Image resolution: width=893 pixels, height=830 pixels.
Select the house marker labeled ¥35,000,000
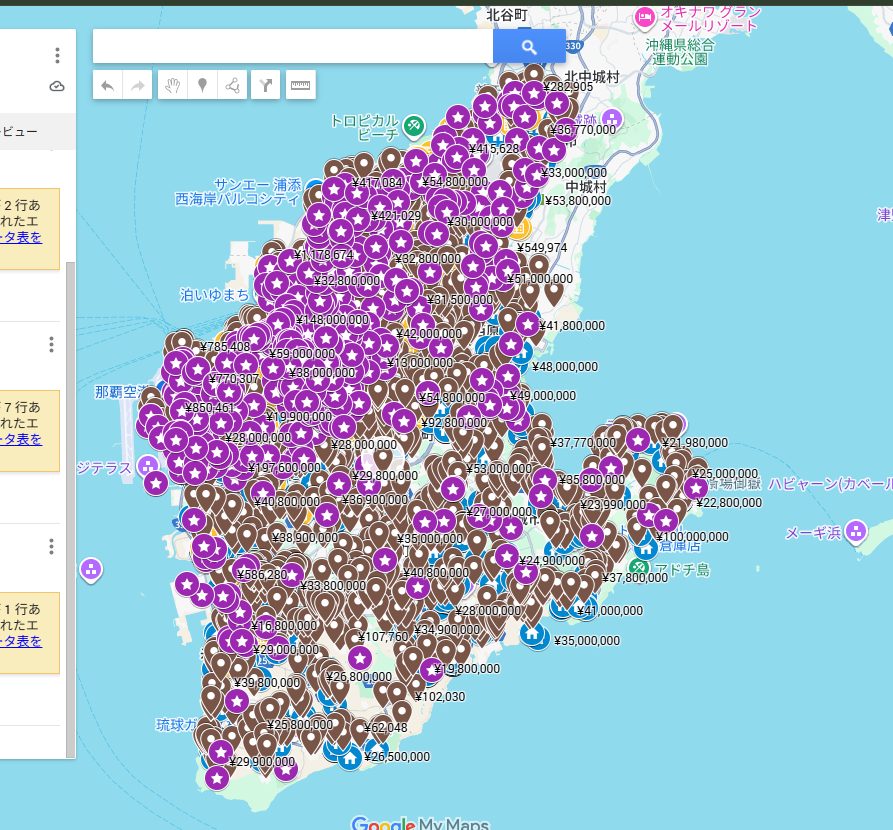(x=532, y=634)
